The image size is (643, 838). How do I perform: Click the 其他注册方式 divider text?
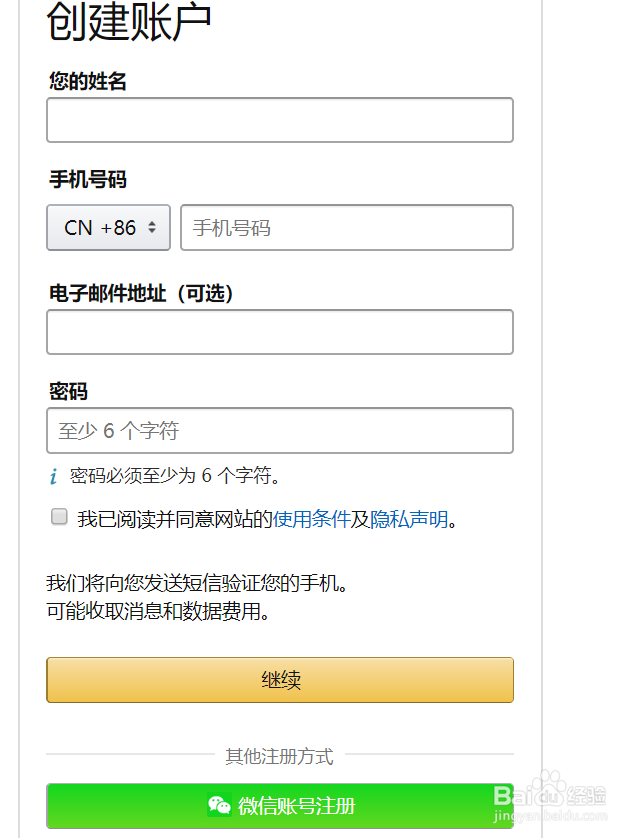tap(279, 756)
